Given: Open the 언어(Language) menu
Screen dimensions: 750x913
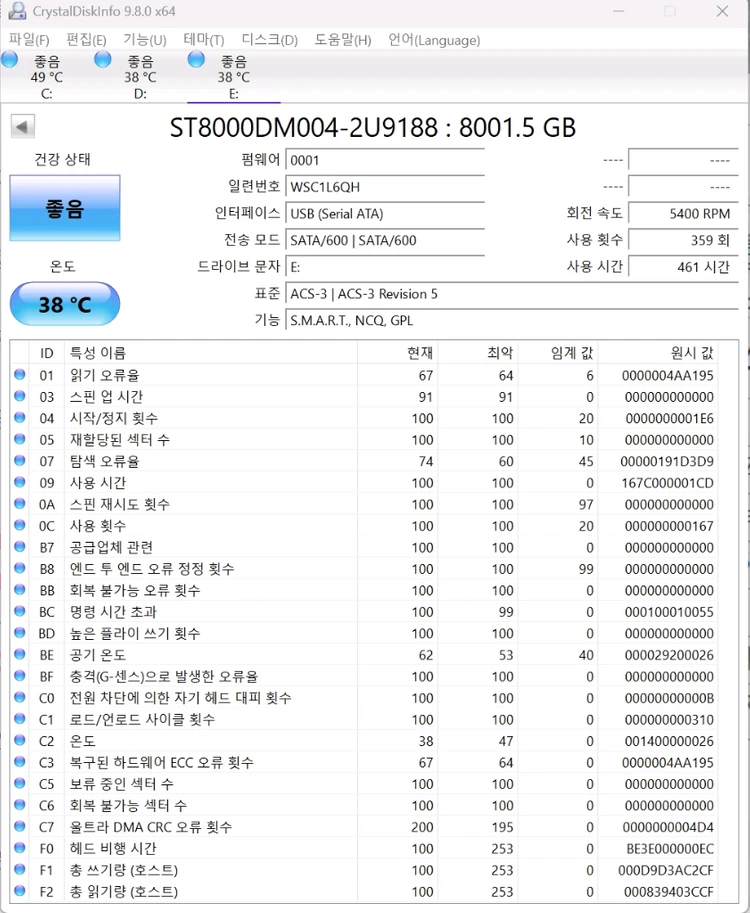Looking at the screenshot, I should click(x=434, y=40).
